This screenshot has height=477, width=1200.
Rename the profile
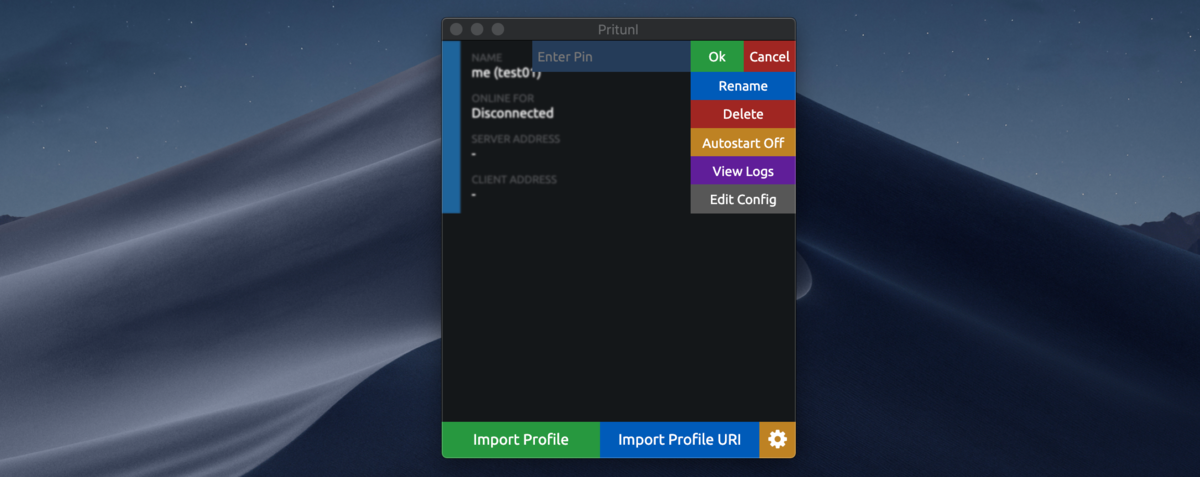pos(743,86)
